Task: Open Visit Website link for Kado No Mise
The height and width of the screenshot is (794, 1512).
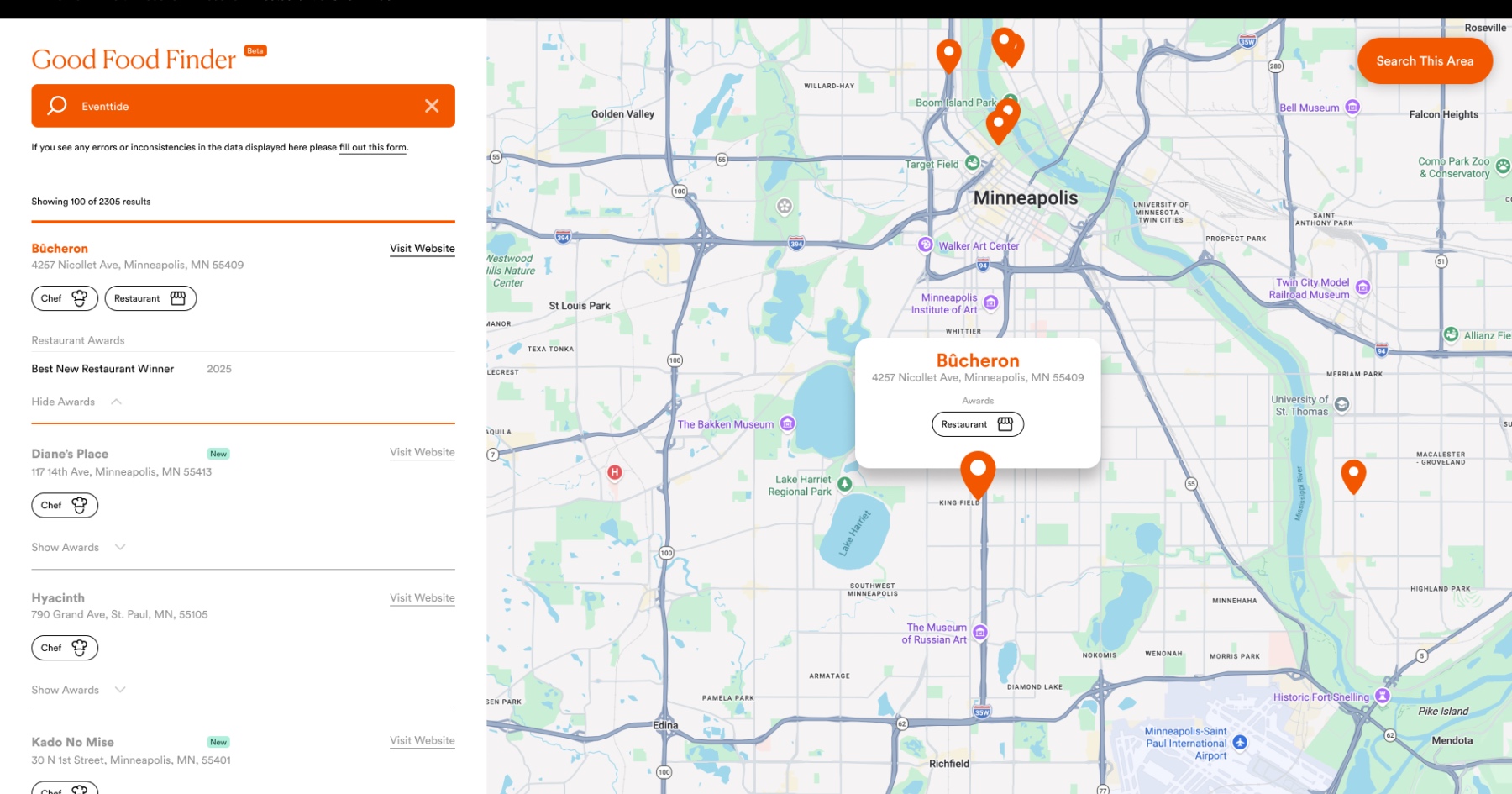Action: pyautogui.click(x=422, y=740)
